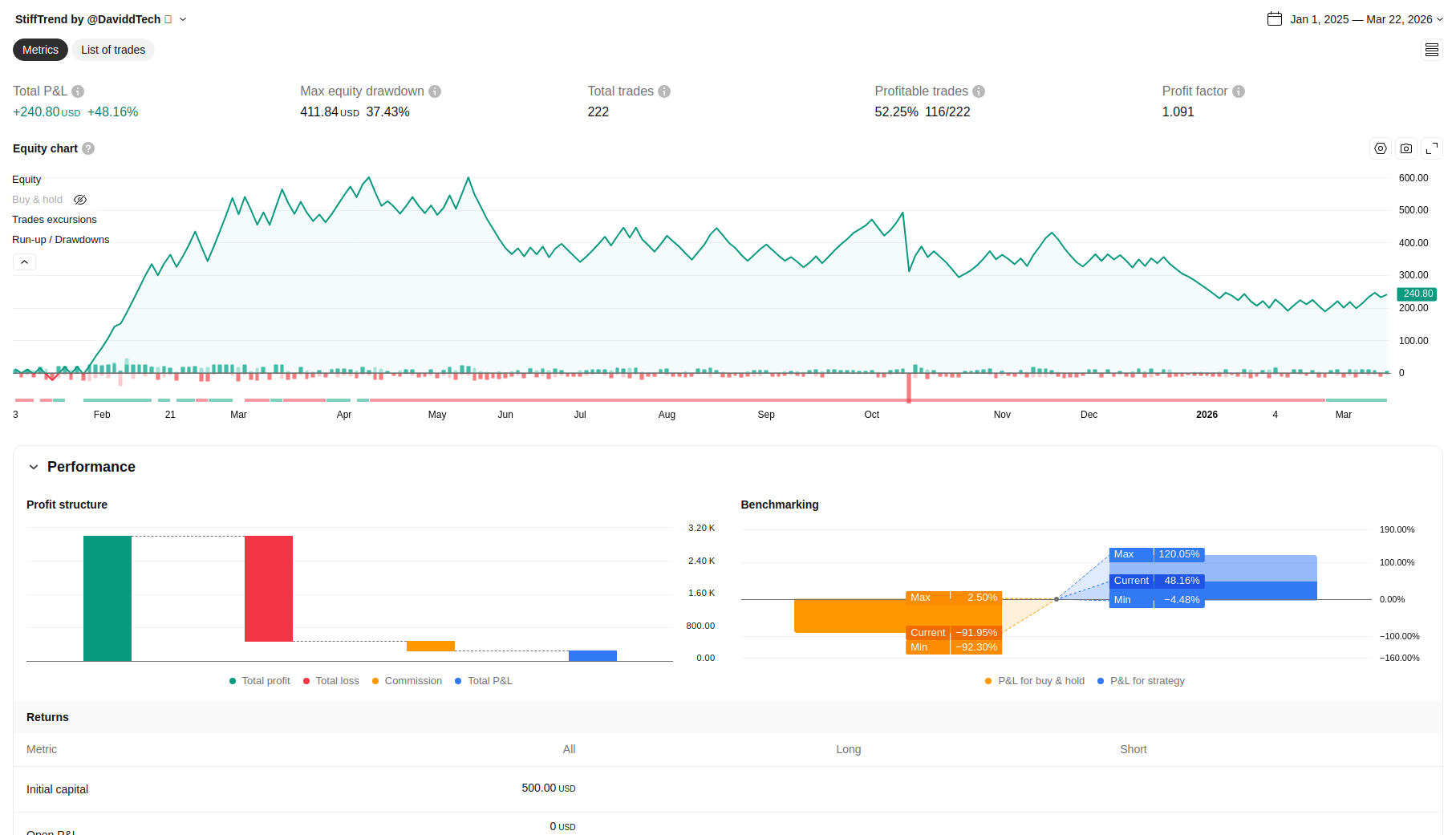Select the Metrics tab
This screenshot has height=835, width=1456.
(40, 50)
